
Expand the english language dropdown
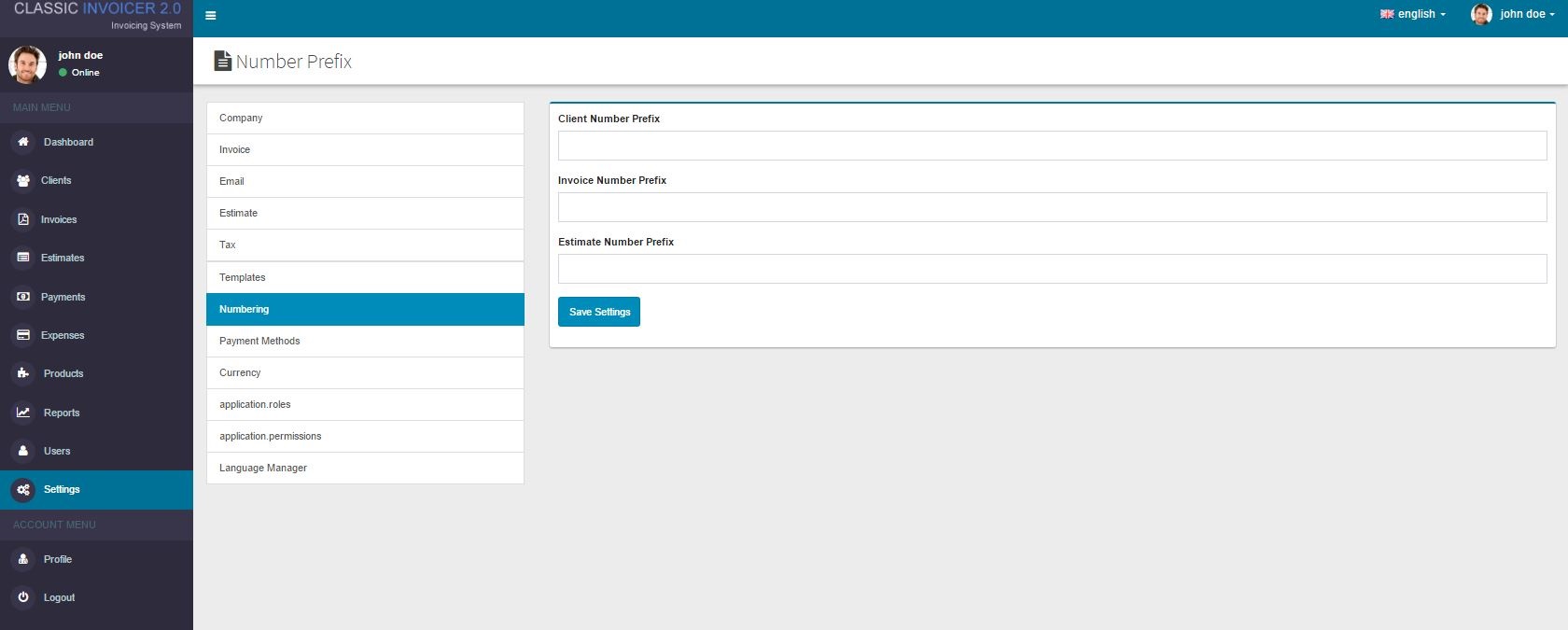1412,14
